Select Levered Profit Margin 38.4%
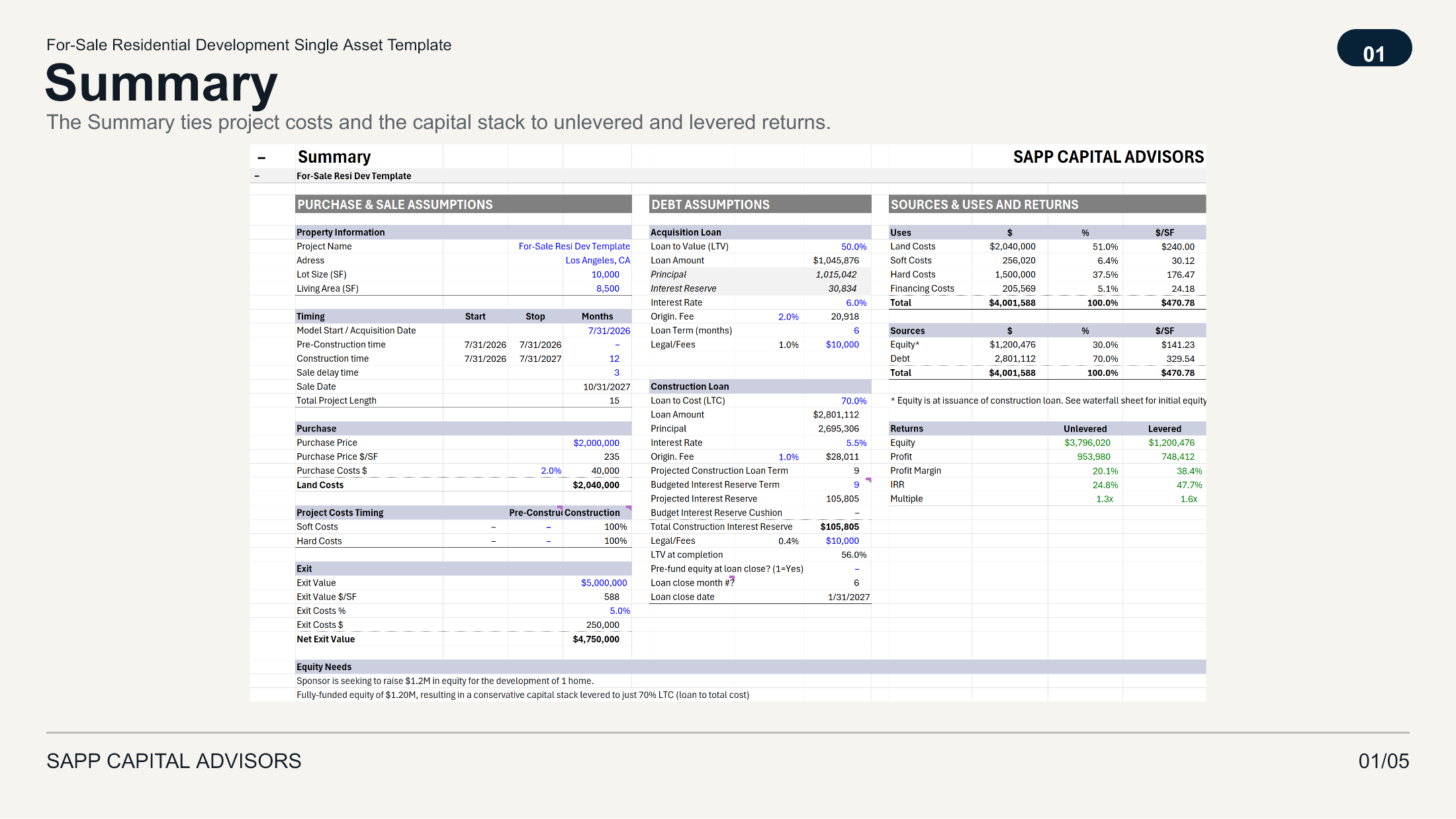1456x819 pixels. click(x=1189, y=470)
